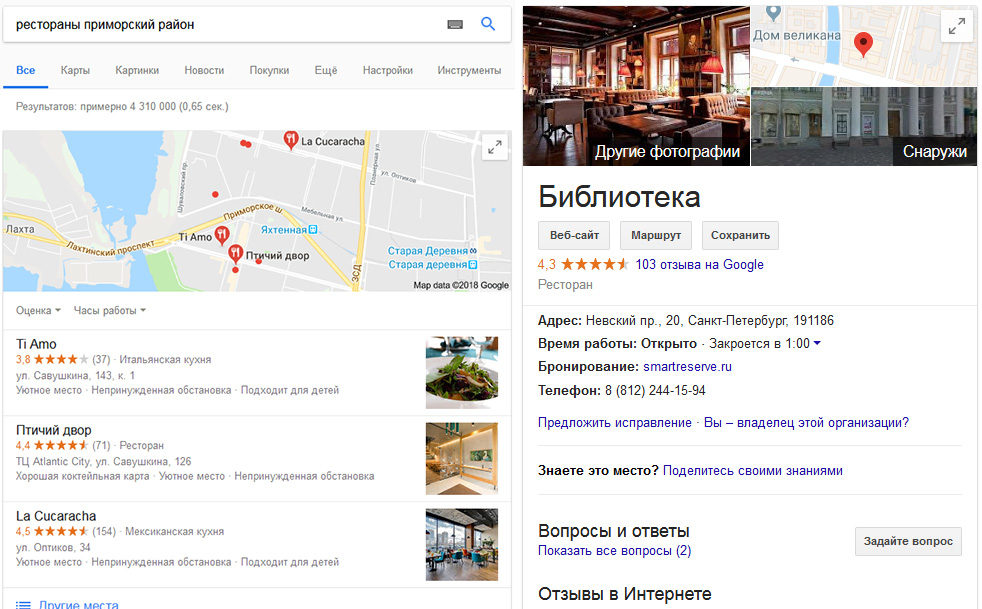Screen dimensions: 982x609
Task: Expand the results map to fullscreen
Action: tap(495, 148)
